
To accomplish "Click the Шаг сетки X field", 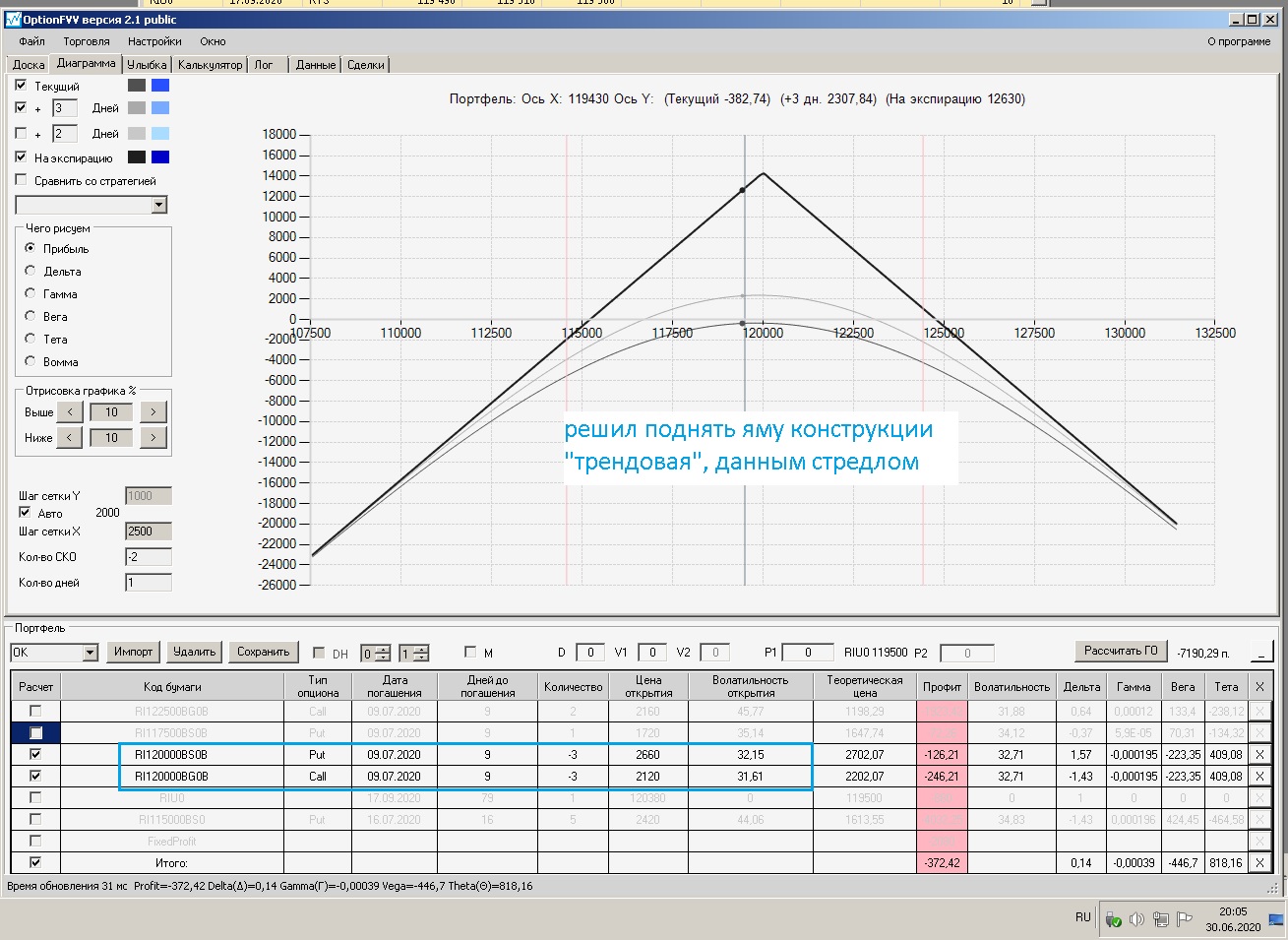I will (149, 532).
